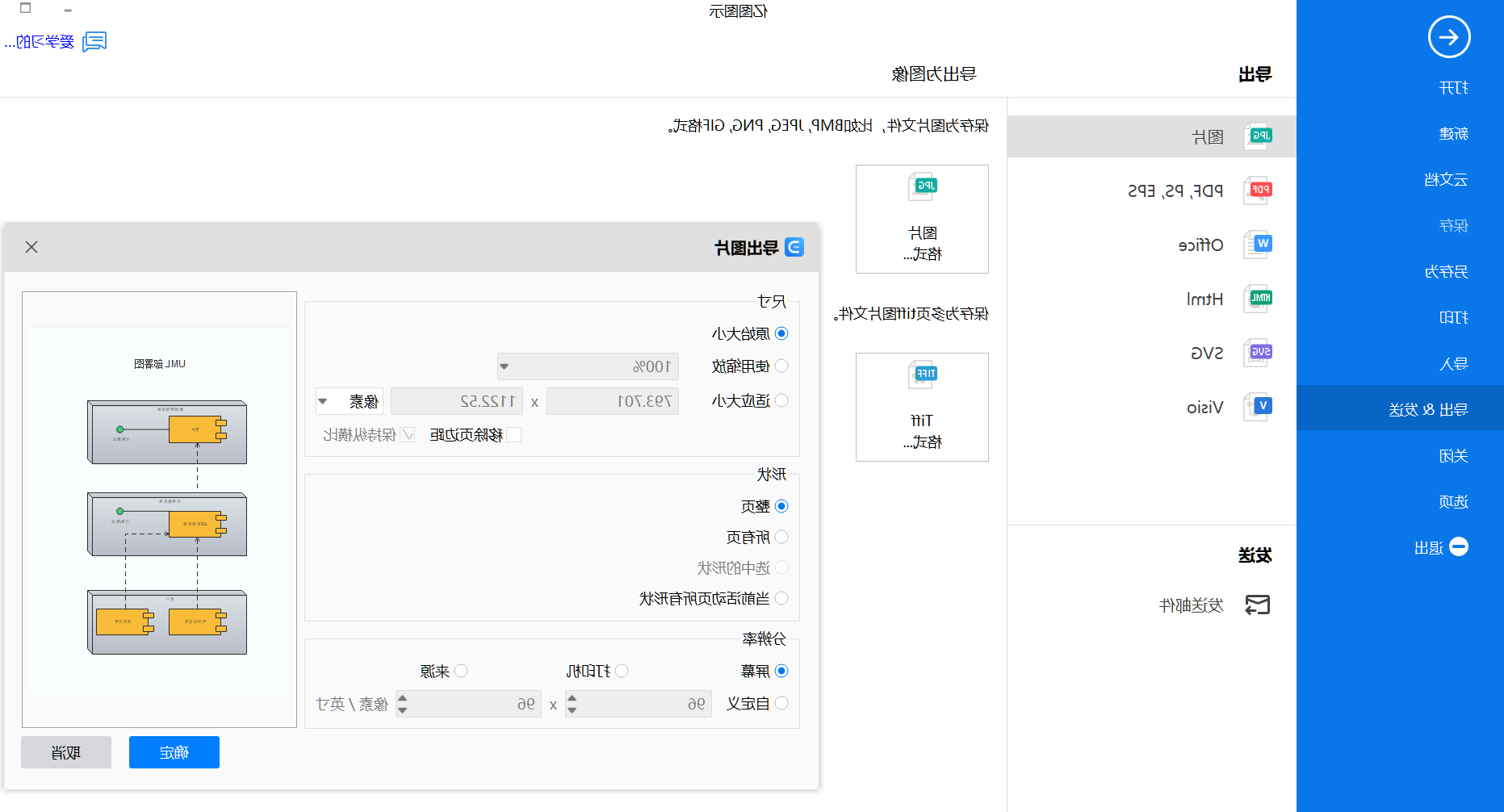The image size is (1504, 812).
Task: Select 所有页 radio button
Action: [781, 537]
